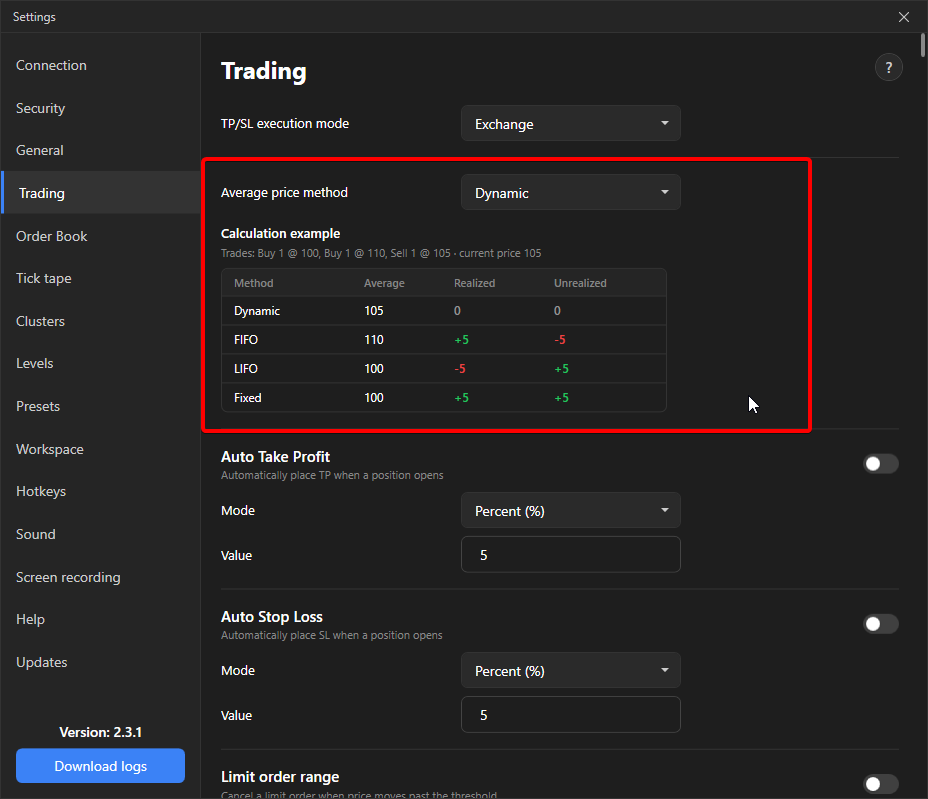Click the 'Automatically place SL when a position opens' description
The width and height of the screenshot is (928, 799).
click(331, 635)
